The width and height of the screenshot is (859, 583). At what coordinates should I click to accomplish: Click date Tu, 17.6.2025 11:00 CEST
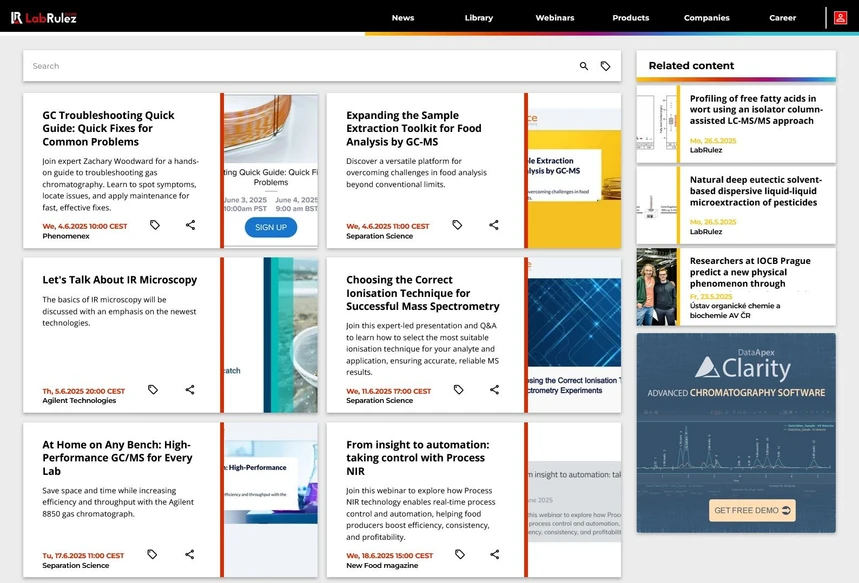pos(83,555)
